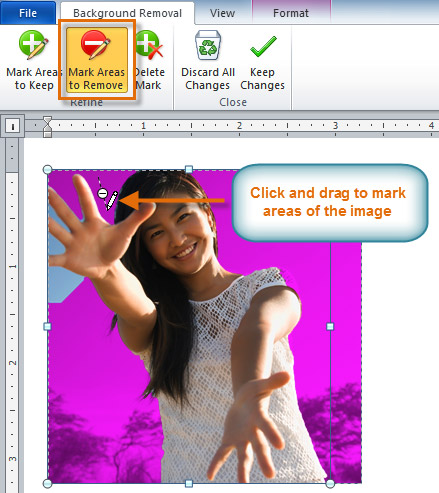The image size is (439, 493).
Task: Click the left-middle square selection handle
Action: click(47, 326)
